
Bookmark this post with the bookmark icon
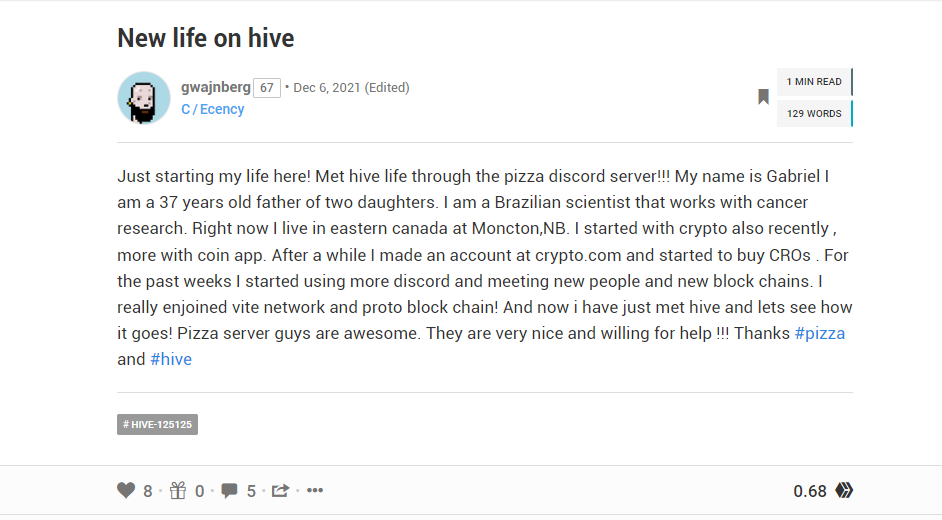pos(763,97)
